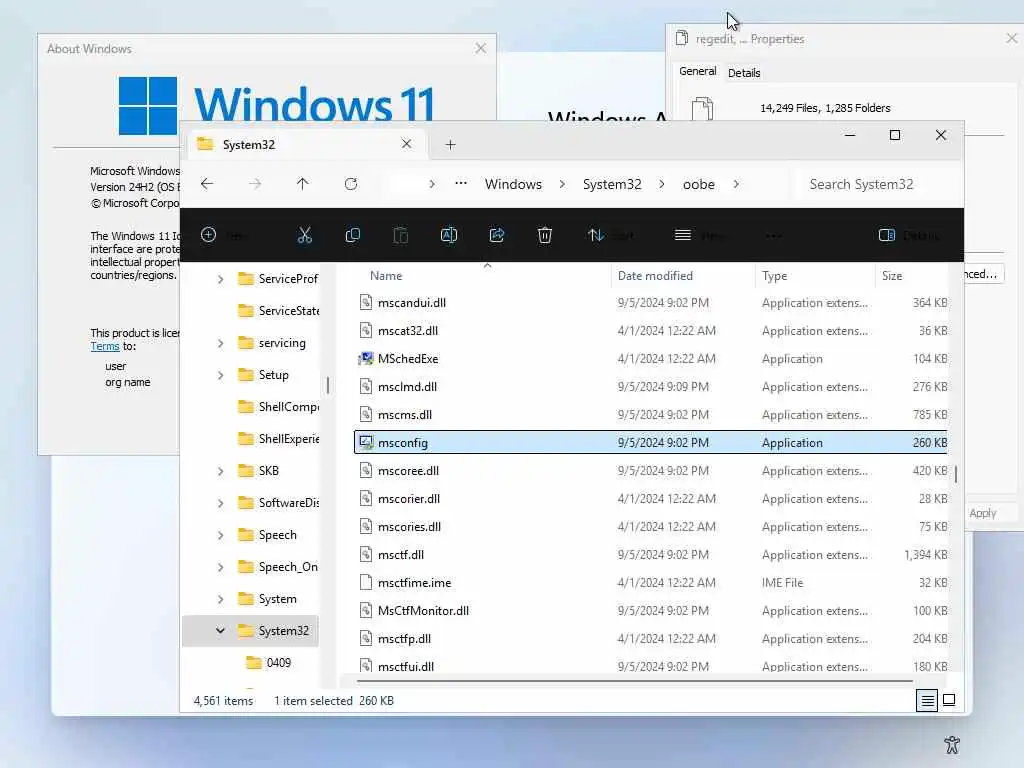Open the See more ellipsis in toolbar
The height and width of the screenshot is (768, 1024).
[774, 235]
